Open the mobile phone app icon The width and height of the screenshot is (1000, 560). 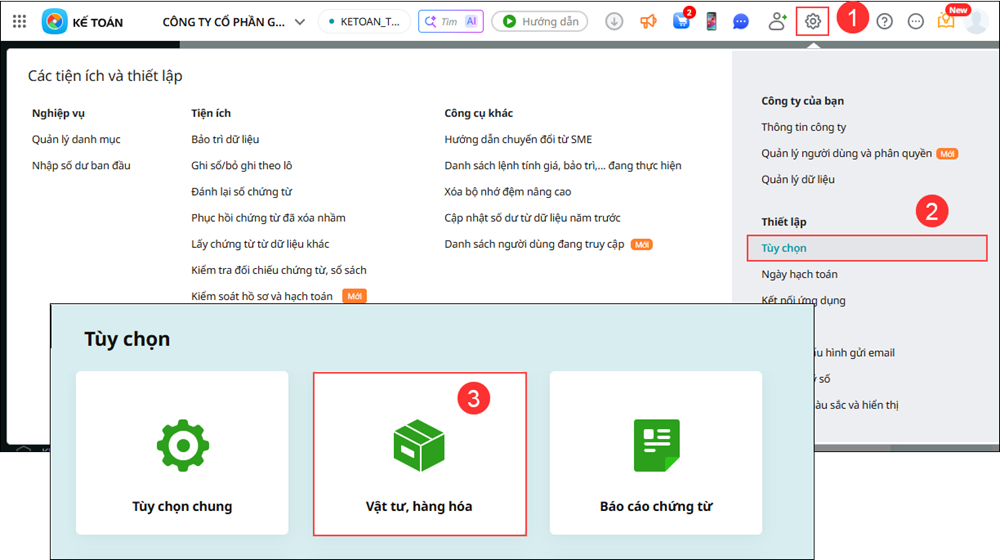click(711, 21)
